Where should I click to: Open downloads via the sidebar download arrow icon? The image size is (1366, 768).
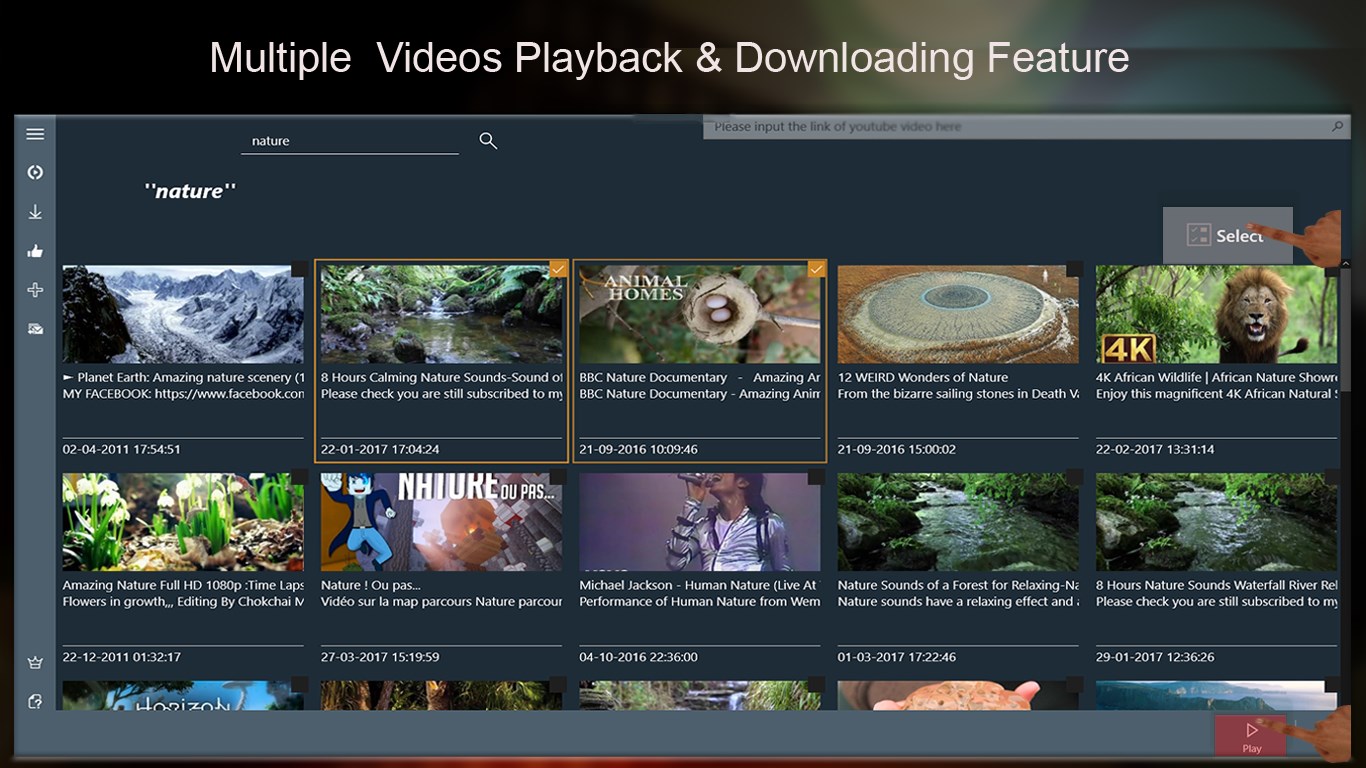coord(35,212)
